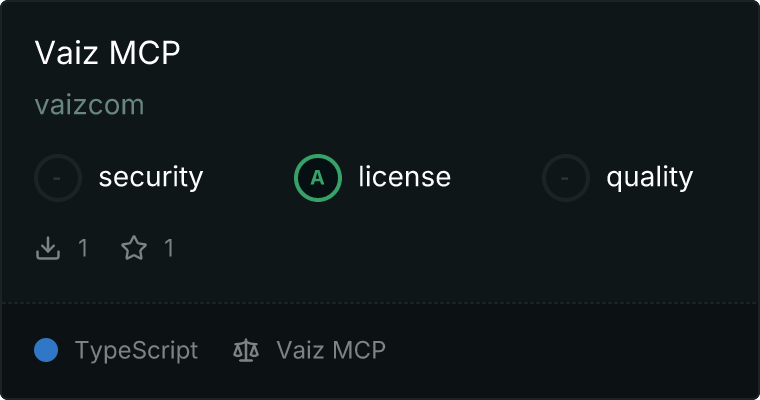Click the letter A inside license badge
The width and height of the screenshot is (760, 400).
(317, 178)
